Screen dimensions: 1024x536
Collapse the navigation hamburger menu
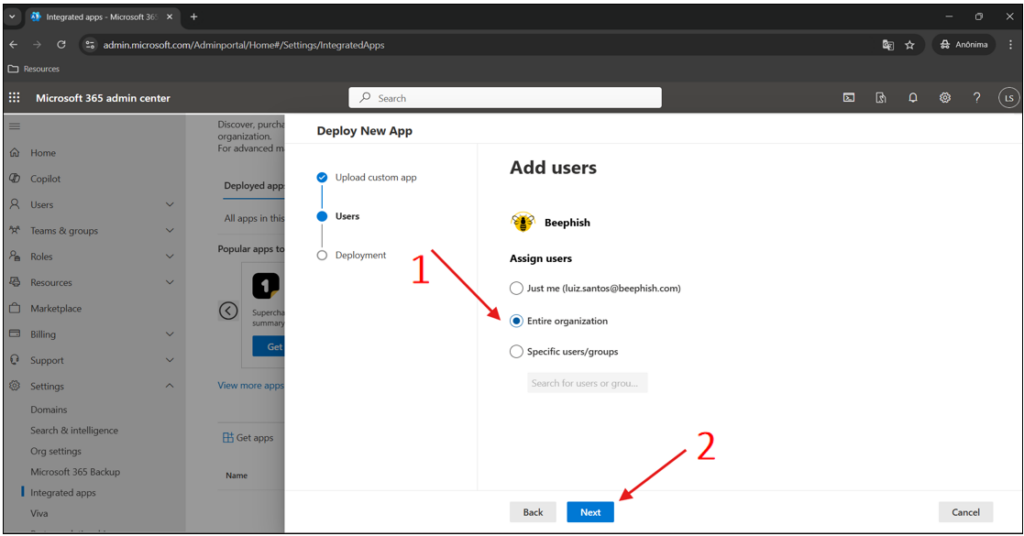pos(14,126)
